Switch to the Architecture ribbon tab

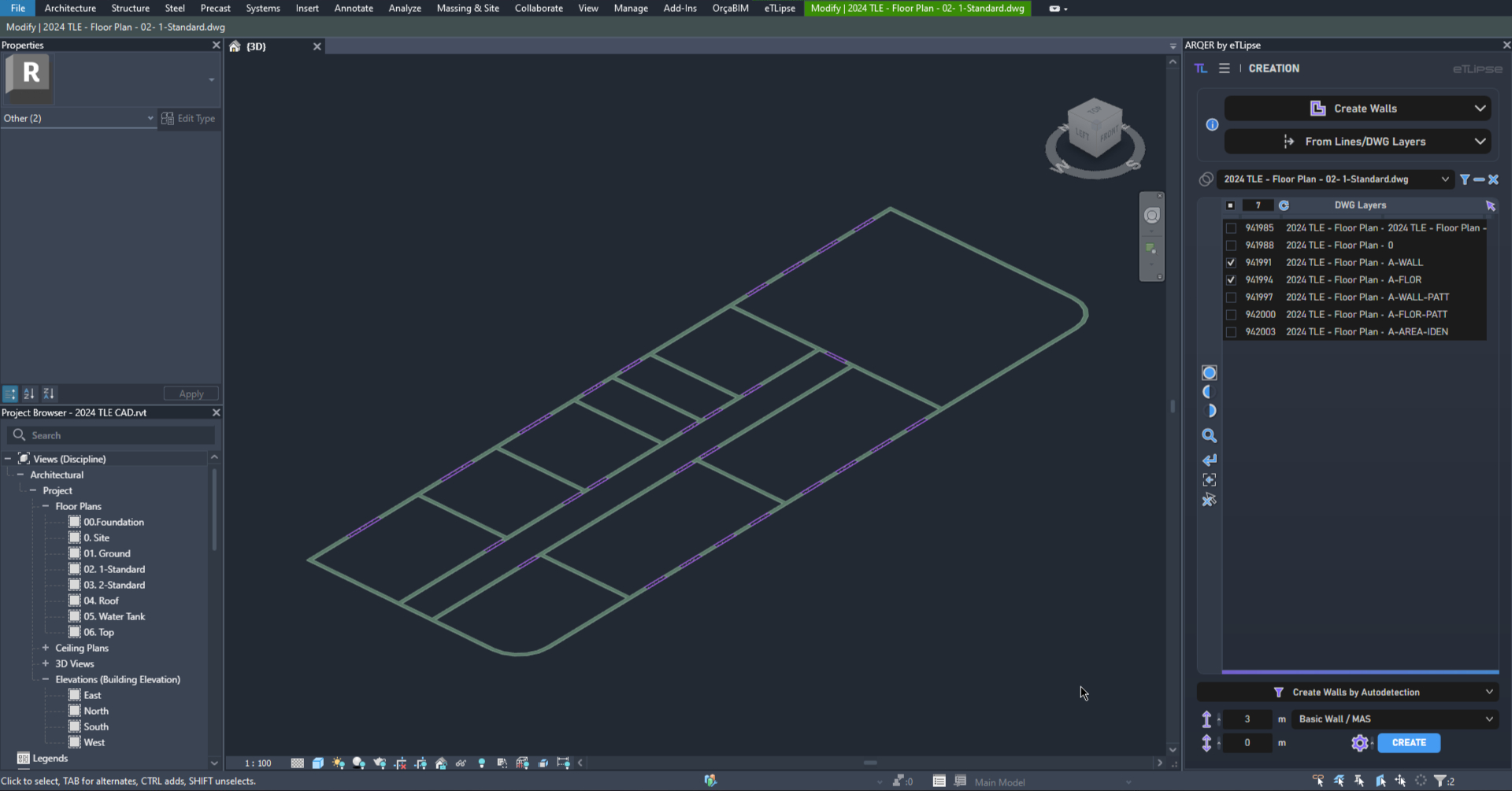[x=70, y=8]
